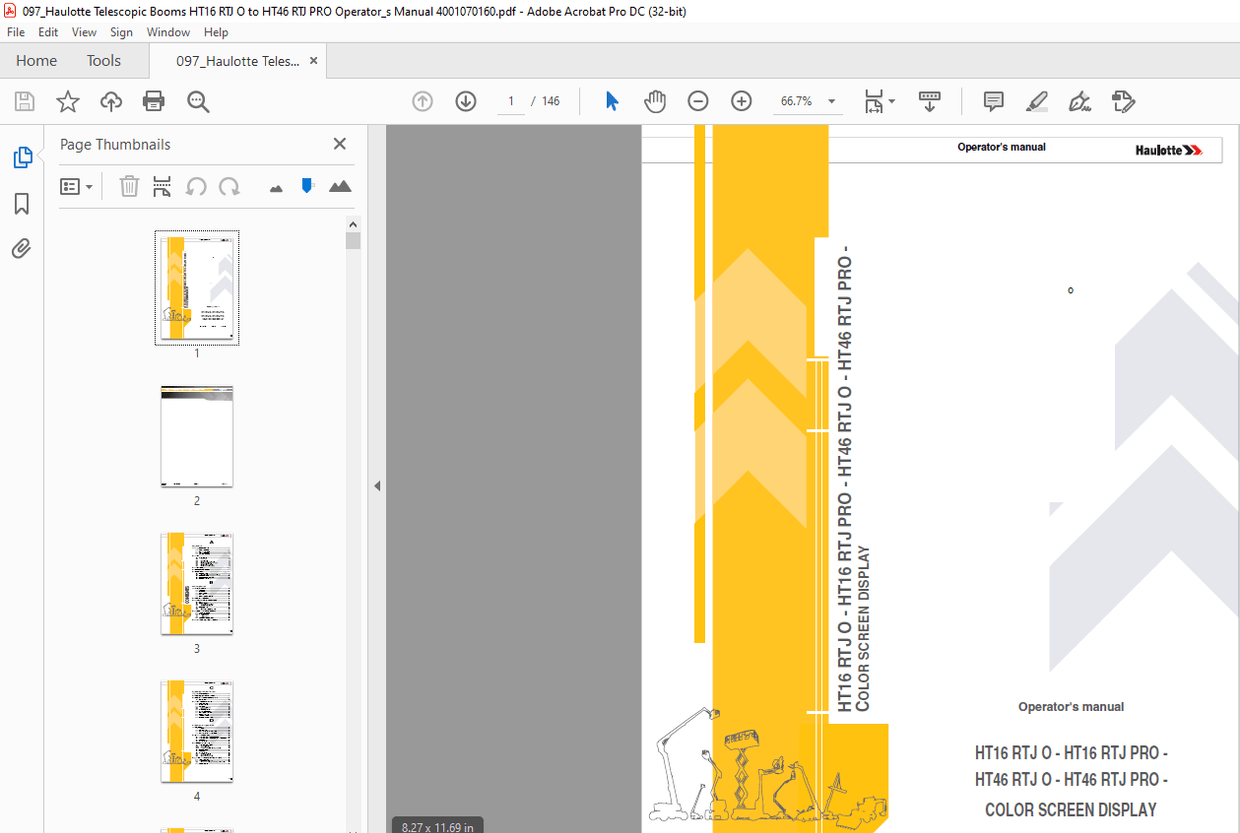Open the View menu
The image size is (1240, 833).
(84, 32)
